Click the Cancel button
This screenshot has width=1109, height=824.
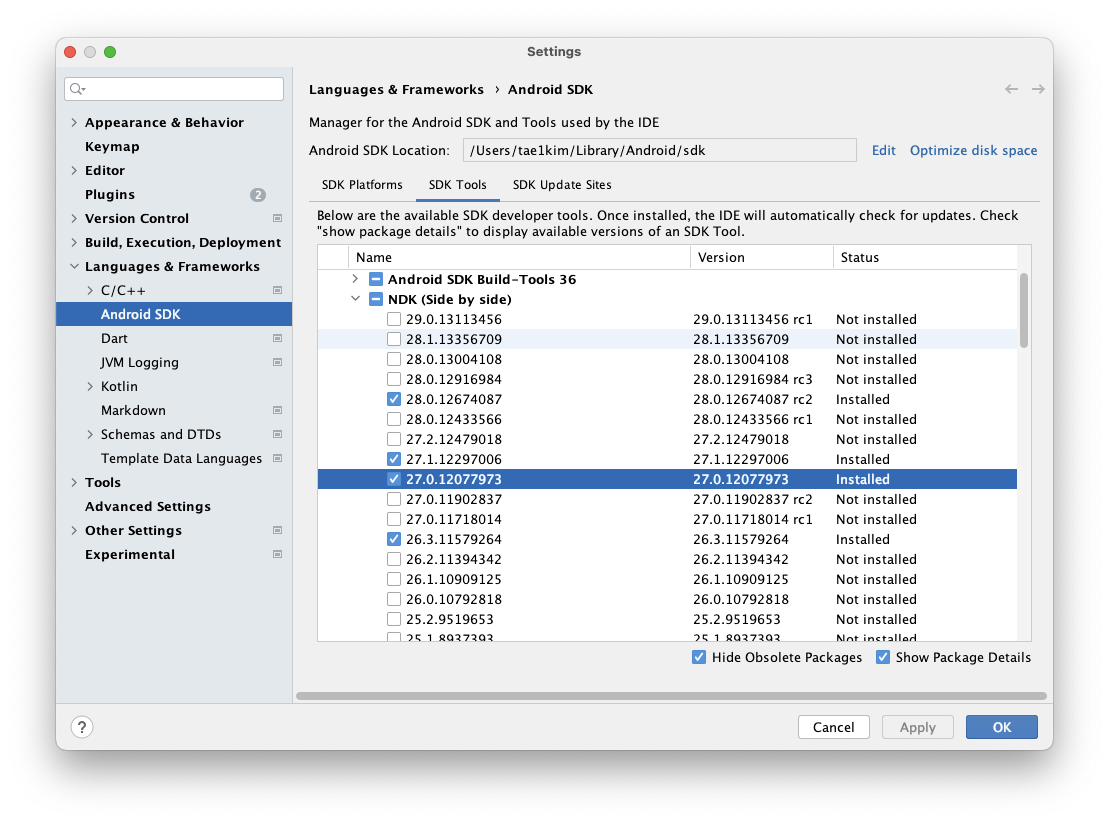pyautogui.click(x=833, y=727)
